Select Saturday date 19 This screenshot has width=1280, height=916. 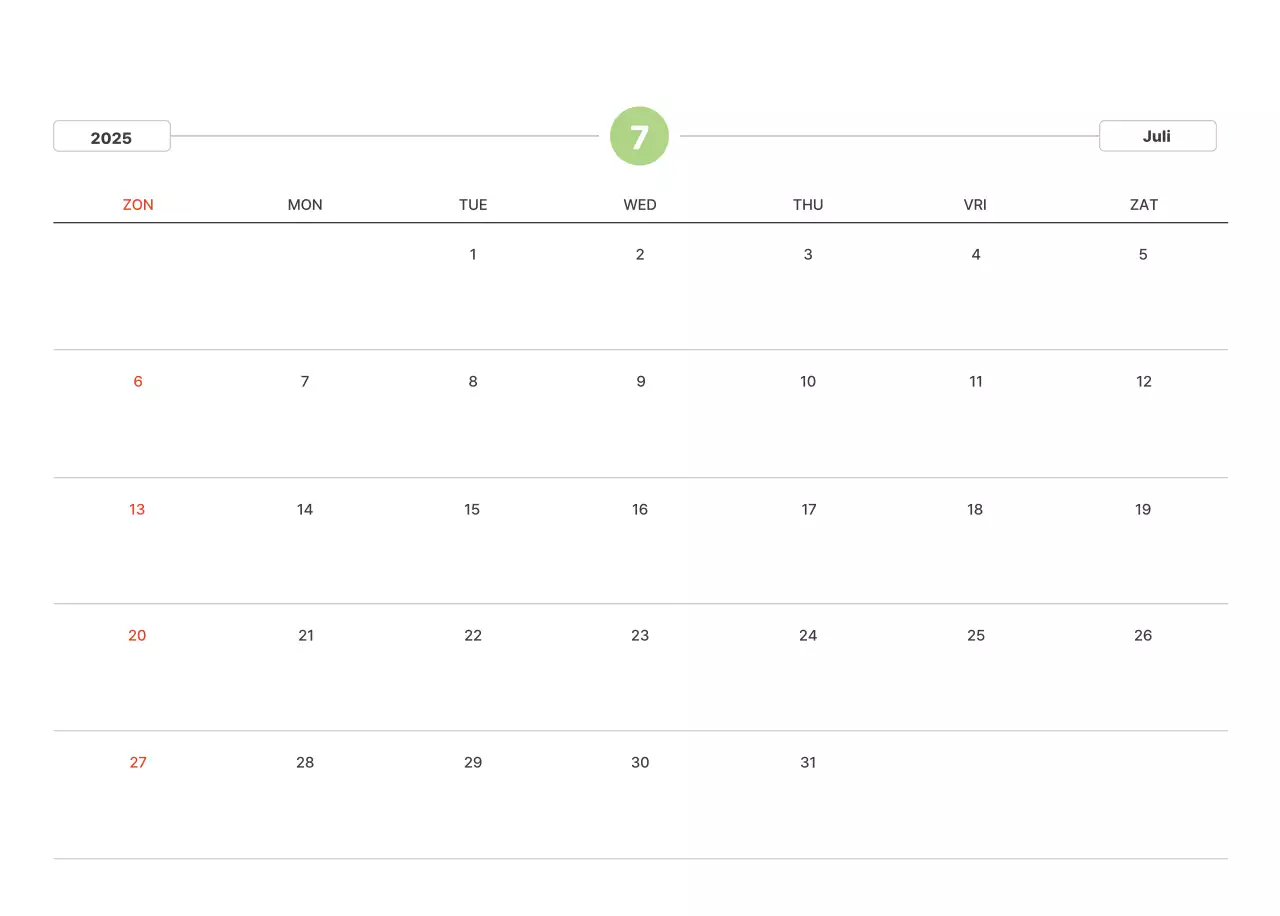[1143, 510]
